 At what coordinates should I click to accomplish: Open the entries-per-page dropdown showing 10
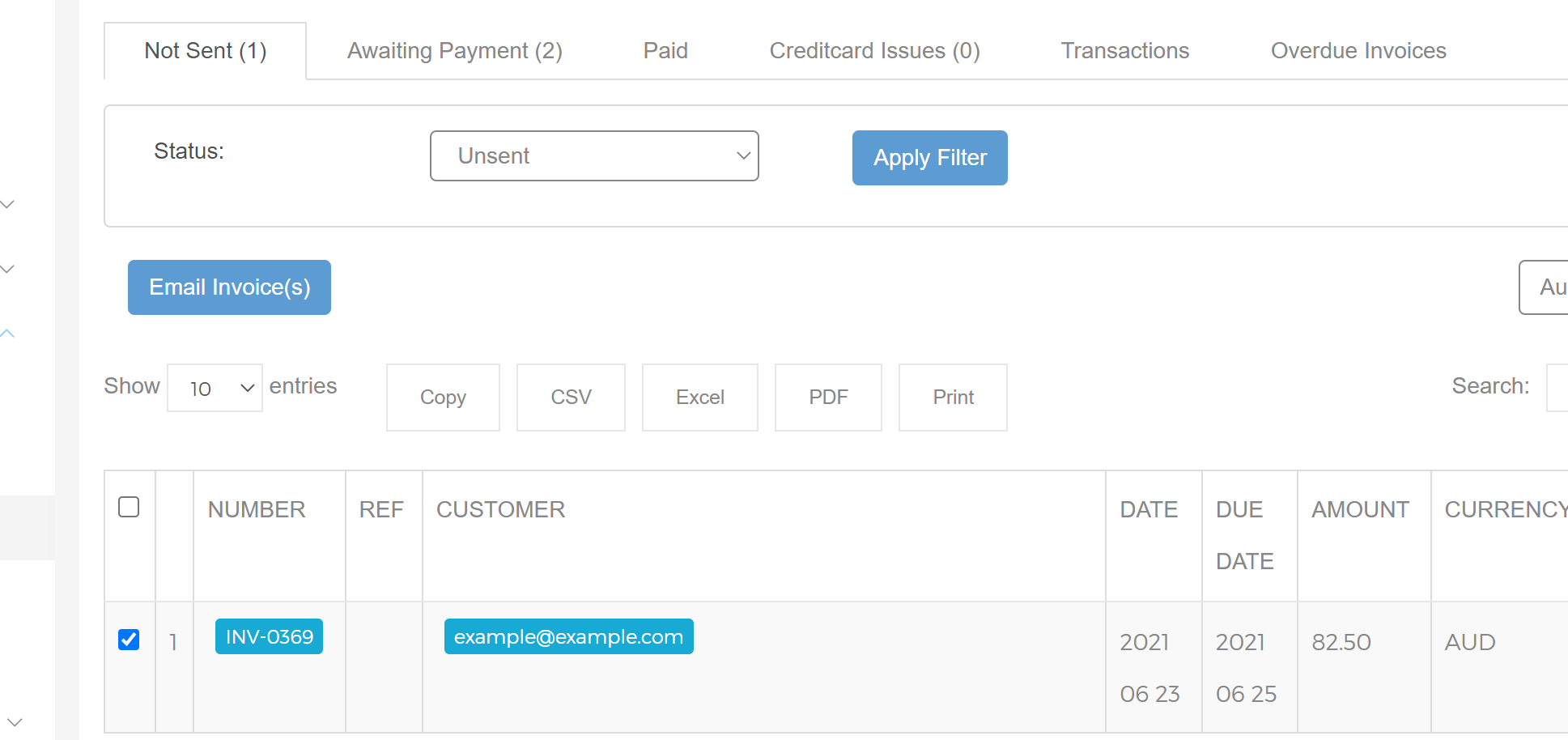click(215, 388)
